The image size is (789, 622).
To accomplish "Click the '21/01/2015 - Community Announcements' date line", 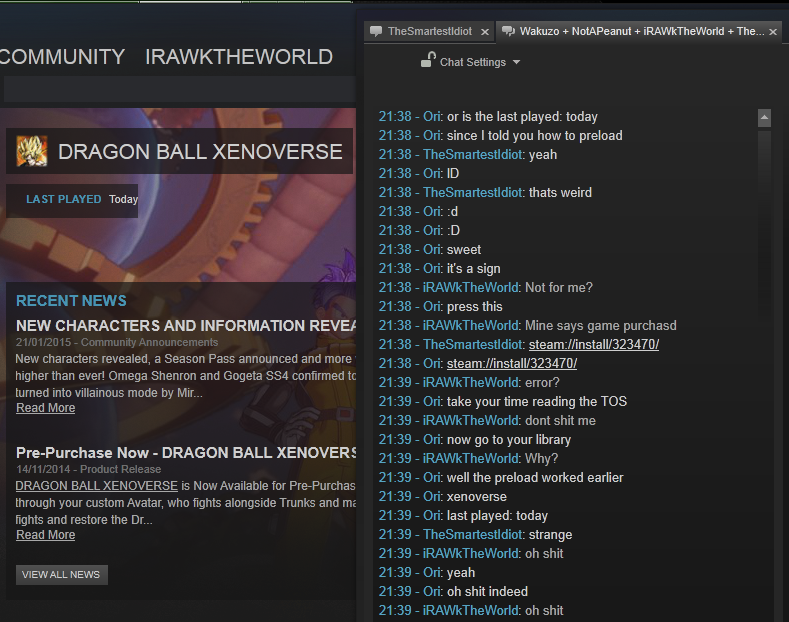I will (117, 342).
